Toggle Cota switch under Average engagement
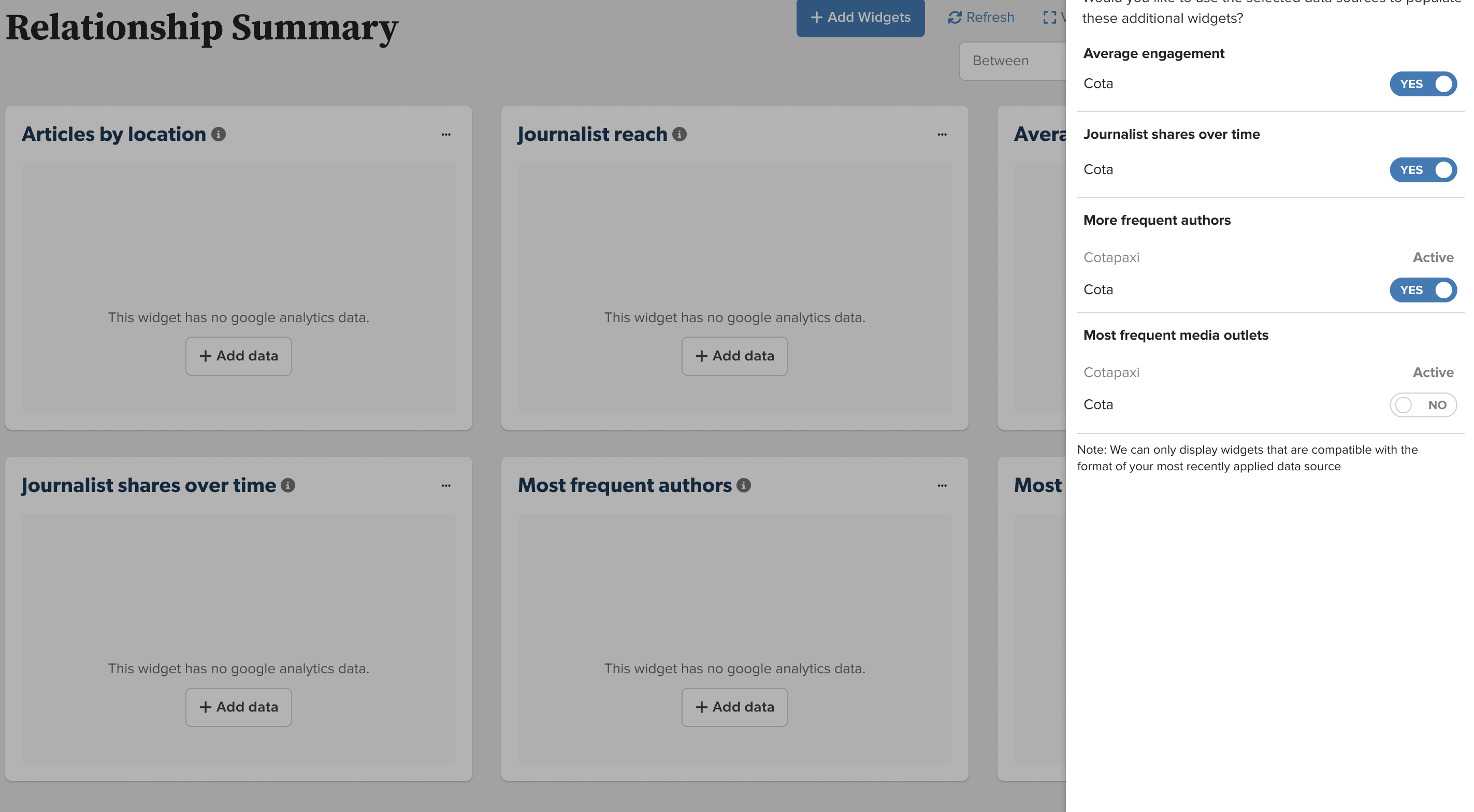This screenshot has height=812, width=1474. coord(1423,84)
